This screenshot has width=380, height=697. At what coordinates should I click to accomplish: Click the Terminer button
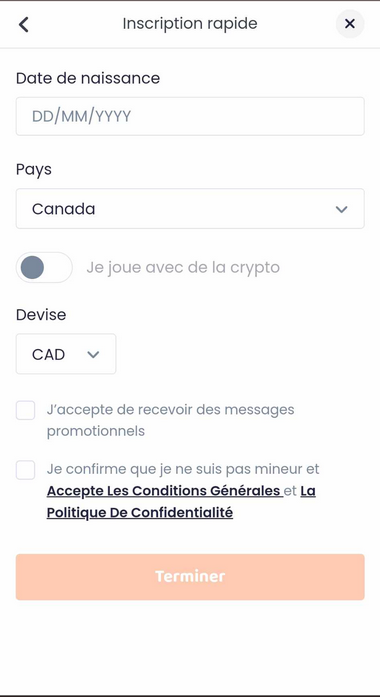click(190, 577)
